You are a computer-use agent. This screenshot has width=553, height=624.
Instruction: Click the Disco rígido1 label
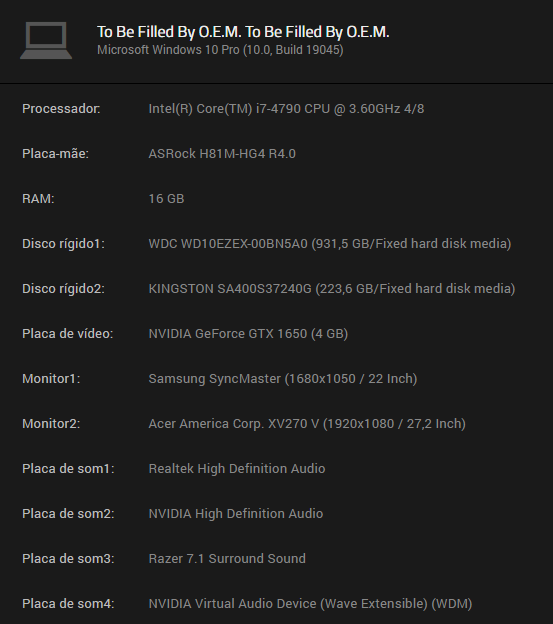tap(63, 244)
